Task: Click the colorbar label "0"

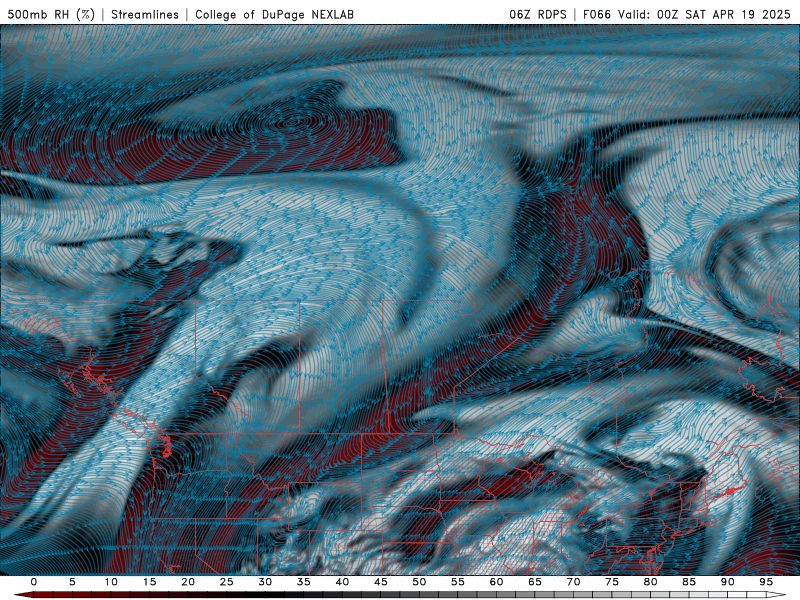Action: click(x=34, y=582)
